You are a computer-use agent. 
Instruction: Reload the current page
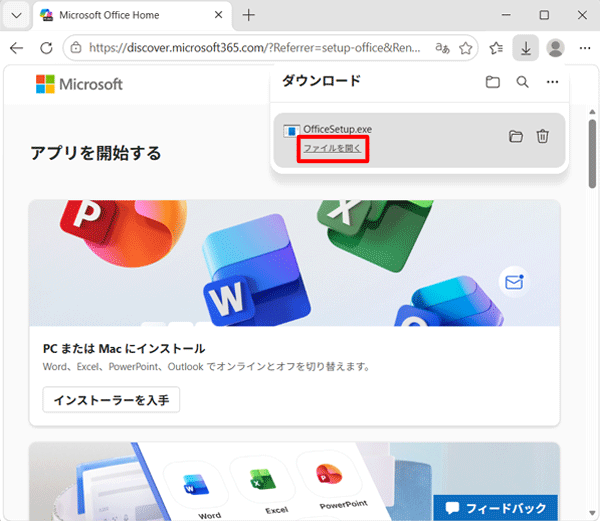pos(46,48)
